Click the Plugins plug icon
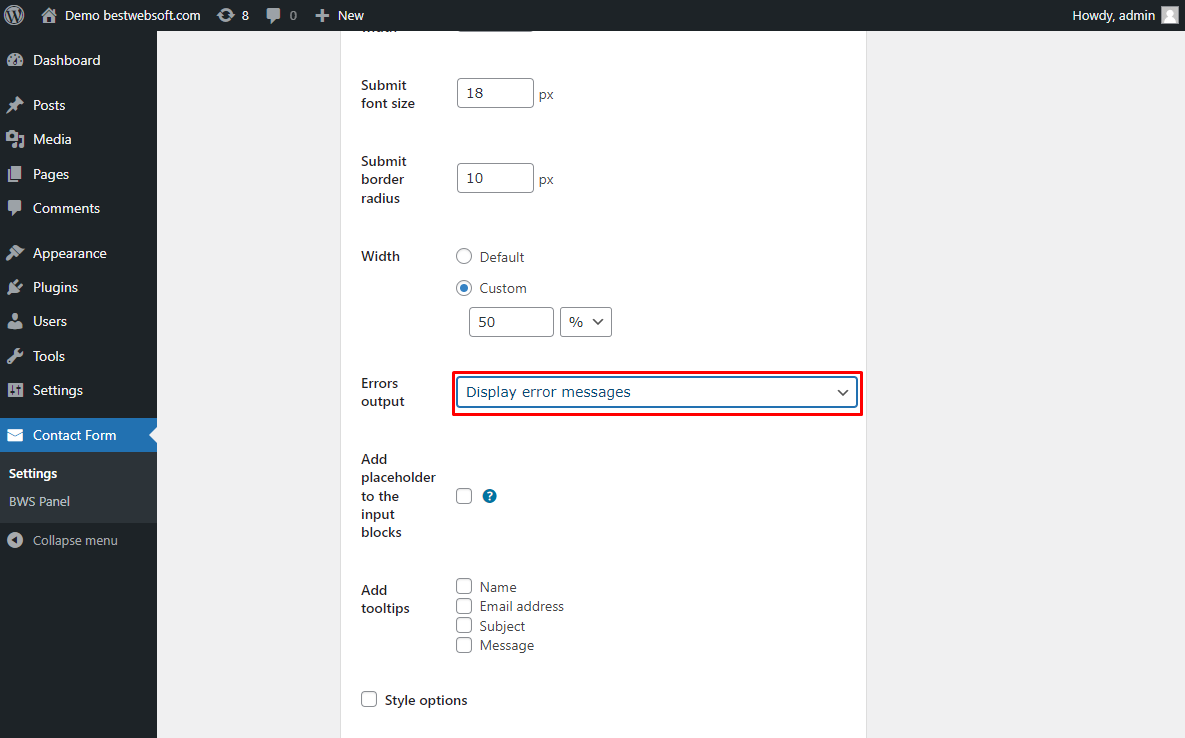Viewport: 1185px width, 738px height. 15,287
